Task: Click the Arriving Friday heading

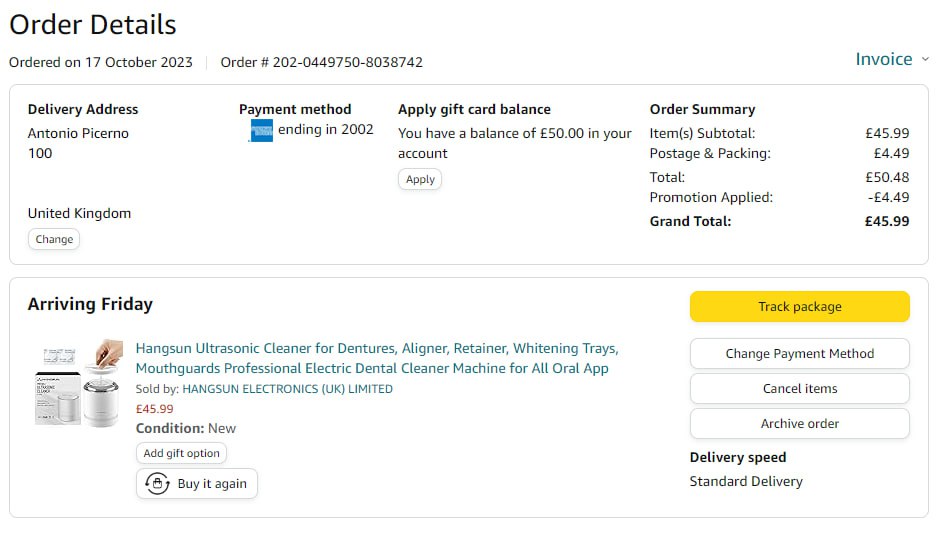Action: 90,304
